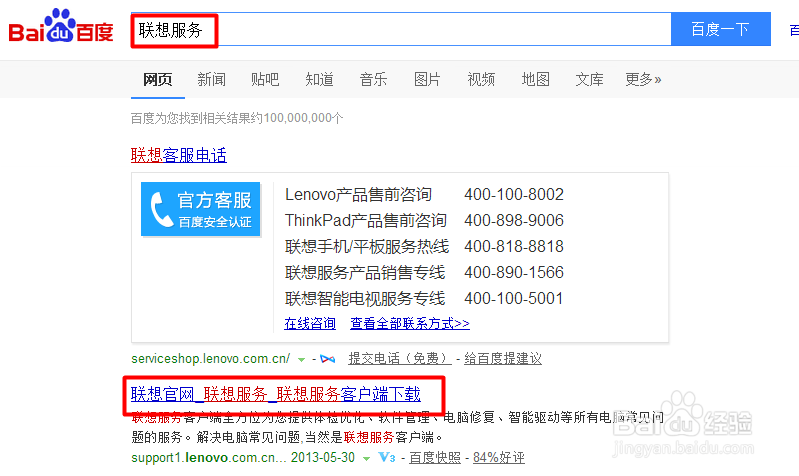Click phone number 400-890-1566
799x476 pixels.
514,273
